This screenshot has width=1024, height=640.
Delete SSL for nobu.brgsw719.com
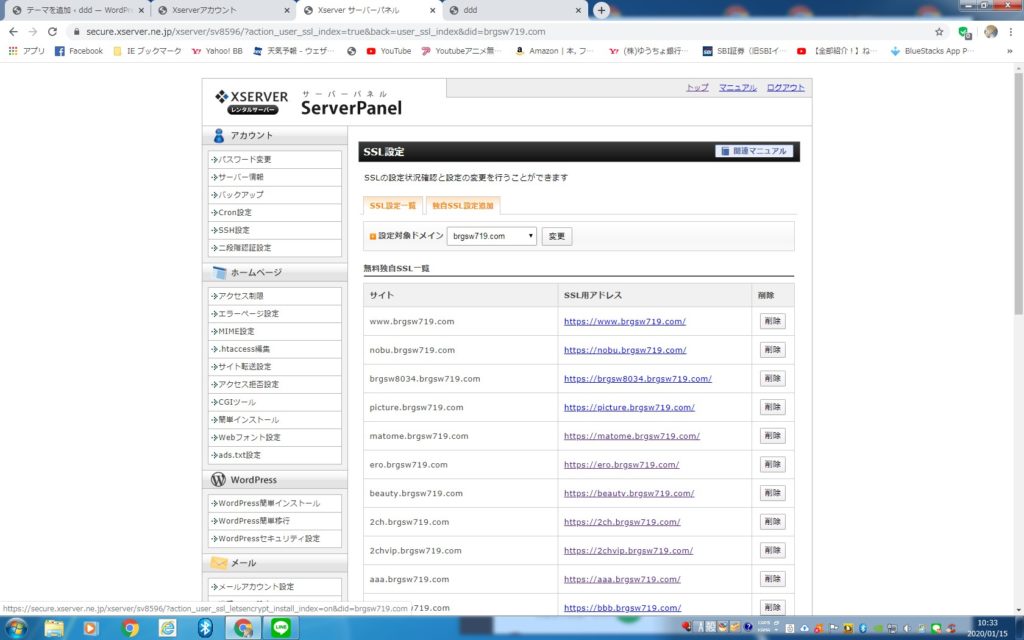click(x=772, y=350)
